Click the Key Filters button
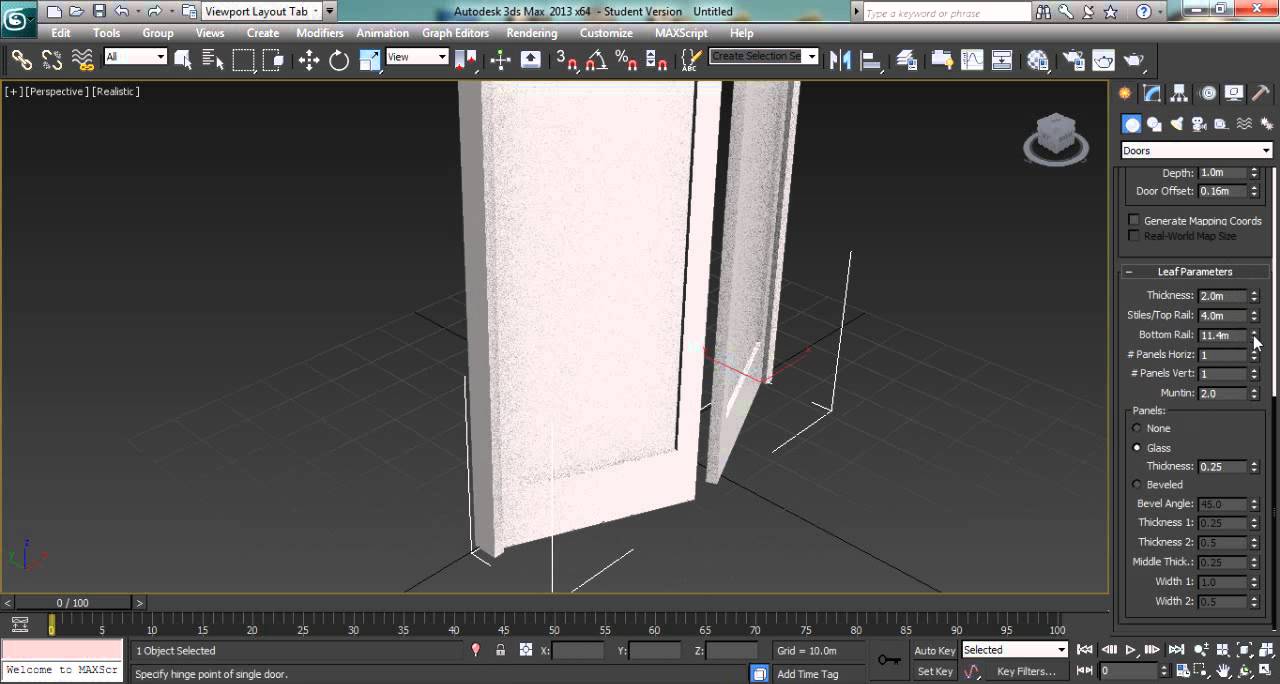The width and height of the screenshot is (1280, 684). click(1026, 671)
